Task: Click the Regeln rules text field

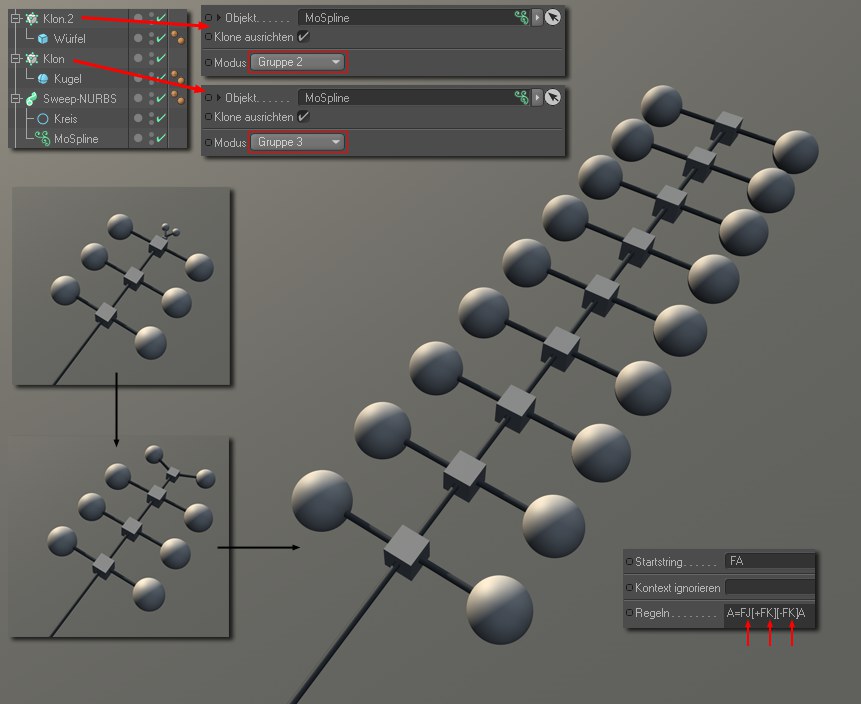Action: 768,613
